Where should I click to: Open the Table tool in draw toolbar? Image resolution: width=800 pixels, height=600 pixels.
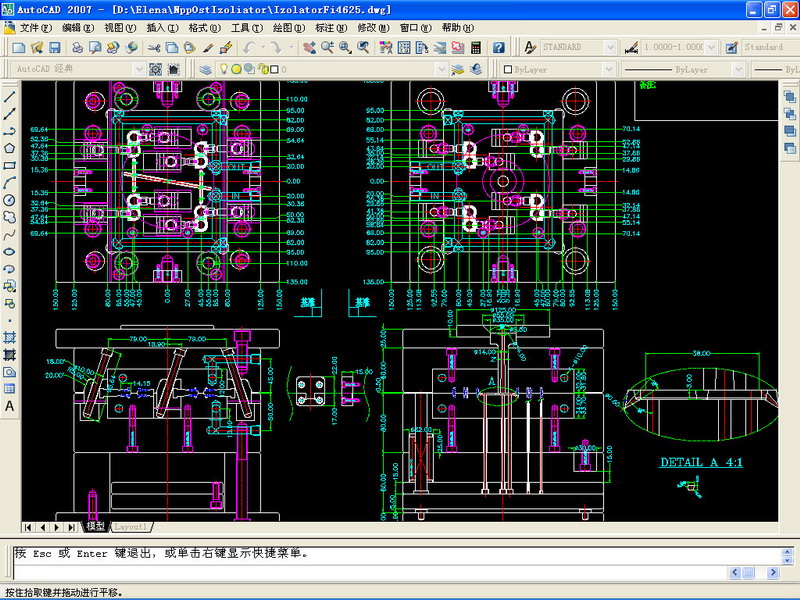pyautogui.click(x=9, y=388)
